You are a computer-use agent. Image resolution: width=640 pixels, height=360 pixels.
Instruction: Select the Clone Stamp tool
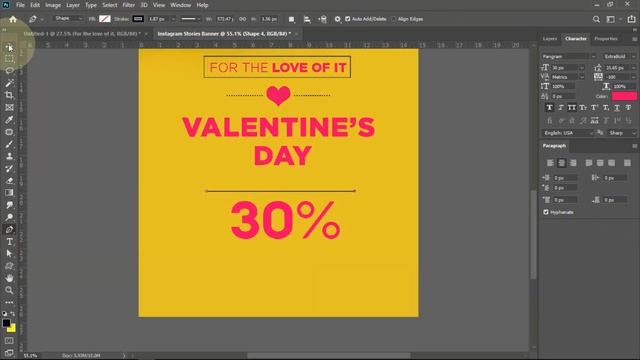point(9,156)
